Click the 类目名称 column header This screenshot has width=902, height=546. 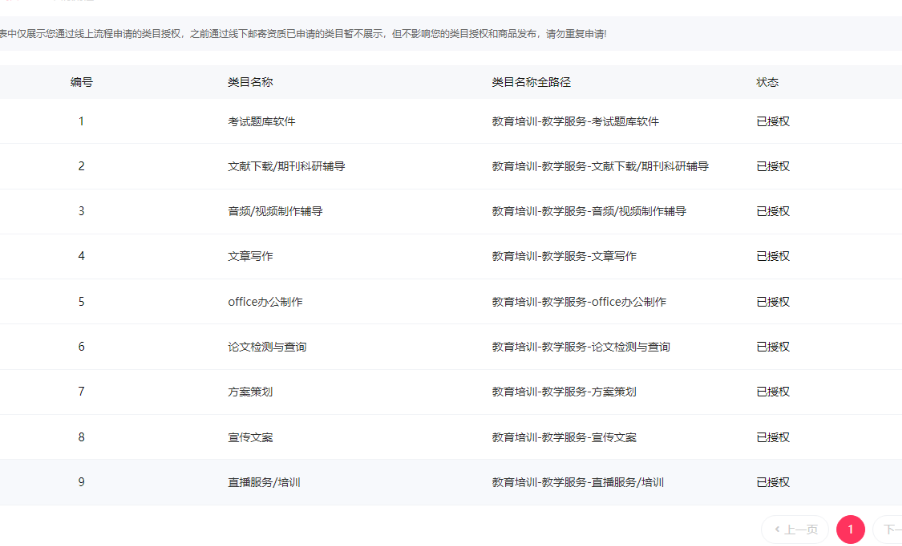coord(250,82)
